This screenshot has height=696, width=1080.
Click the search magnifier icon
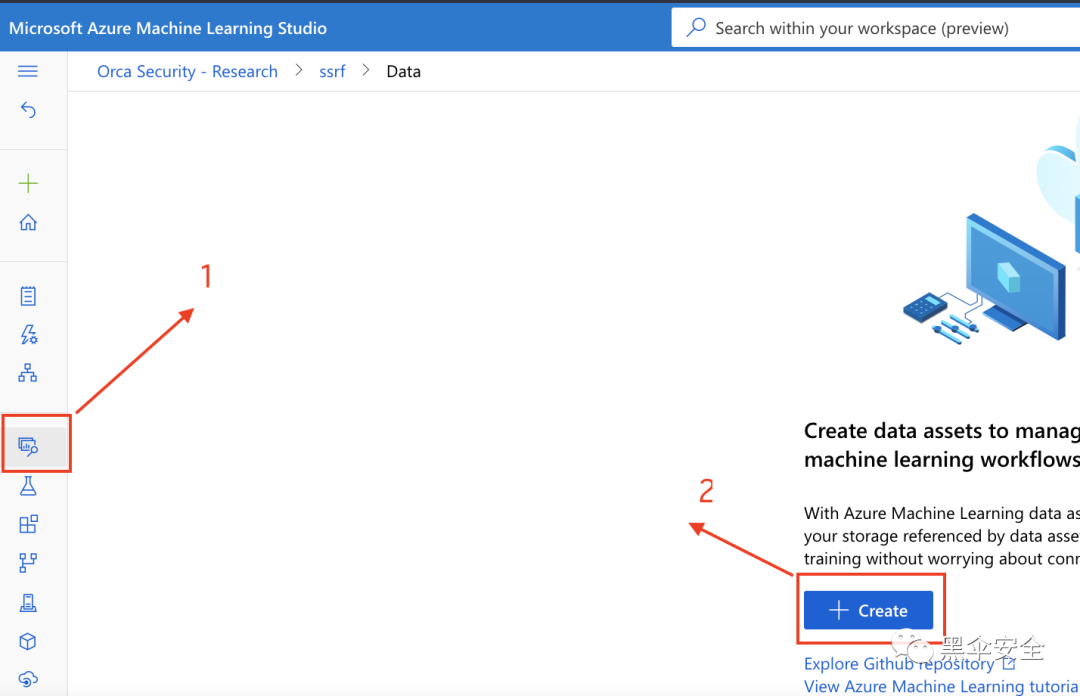696,28
